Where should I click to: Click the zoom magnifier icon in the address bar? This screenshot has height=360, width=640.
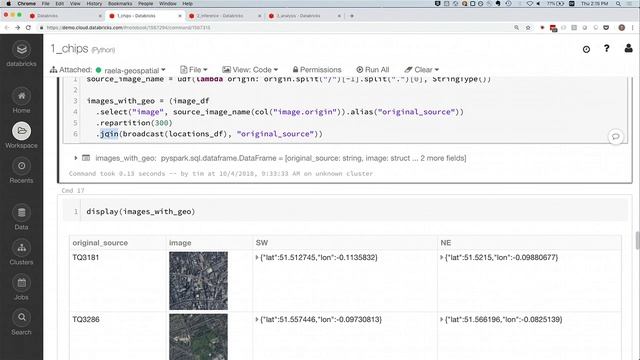point(516,28)
